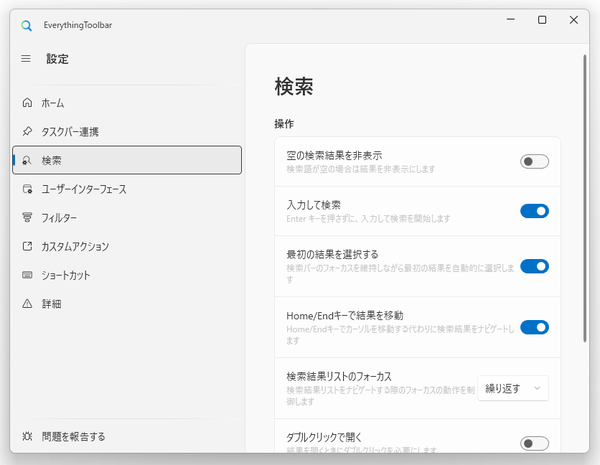Open ユーザーインターフェース settings
The width and height of the screenshot is (600, 465).
pos(127,189)
